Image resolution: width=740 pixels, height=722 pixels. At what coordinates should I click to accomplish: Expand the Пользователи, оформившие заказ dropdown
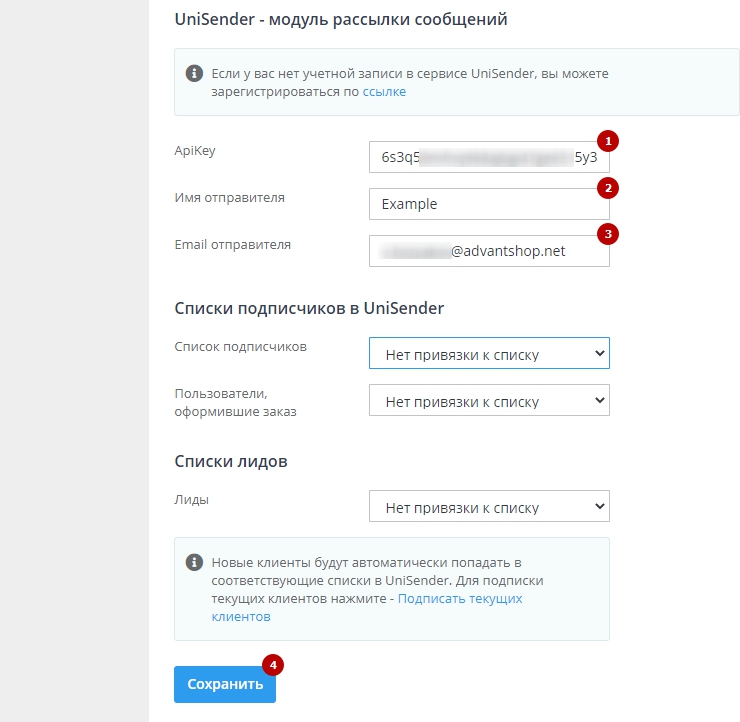(x=488, y=401)
